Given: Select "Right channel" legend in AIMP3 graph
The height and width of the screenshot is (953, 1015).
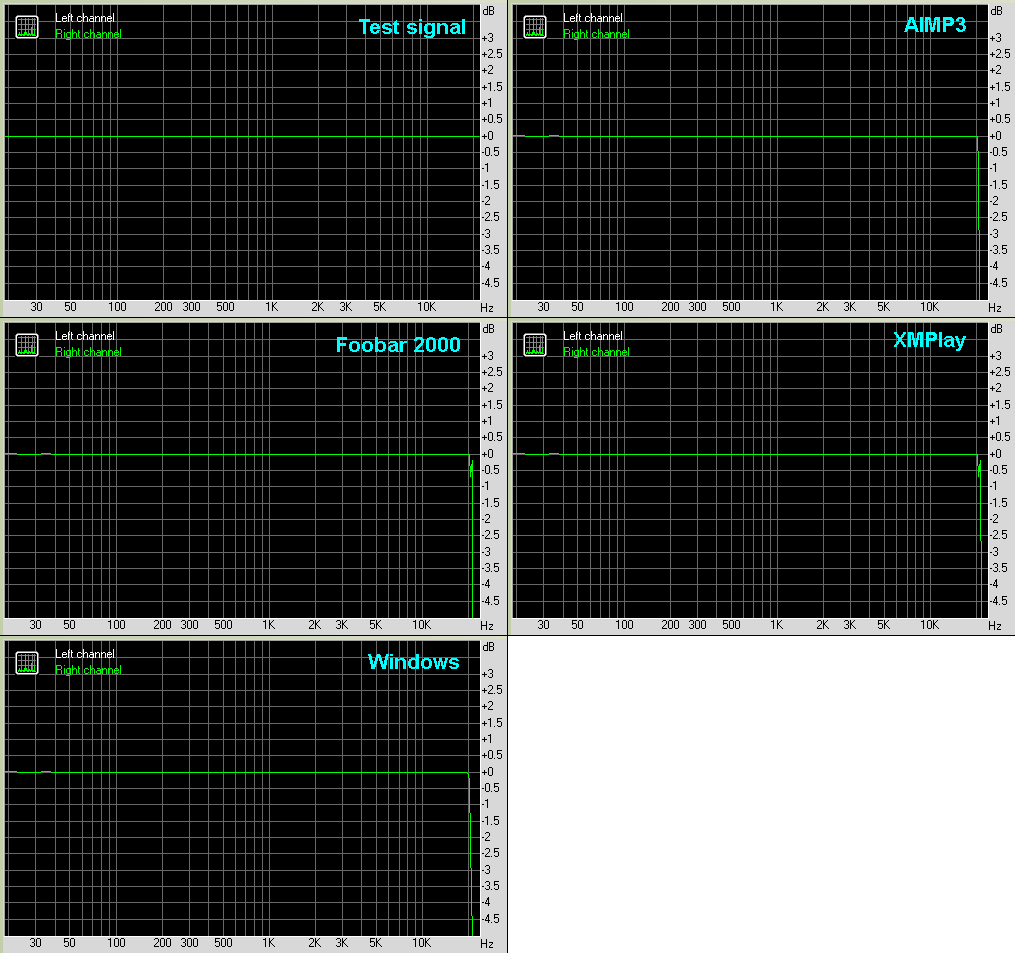Looking at the screenshot, I should click(x=596, y=34).
